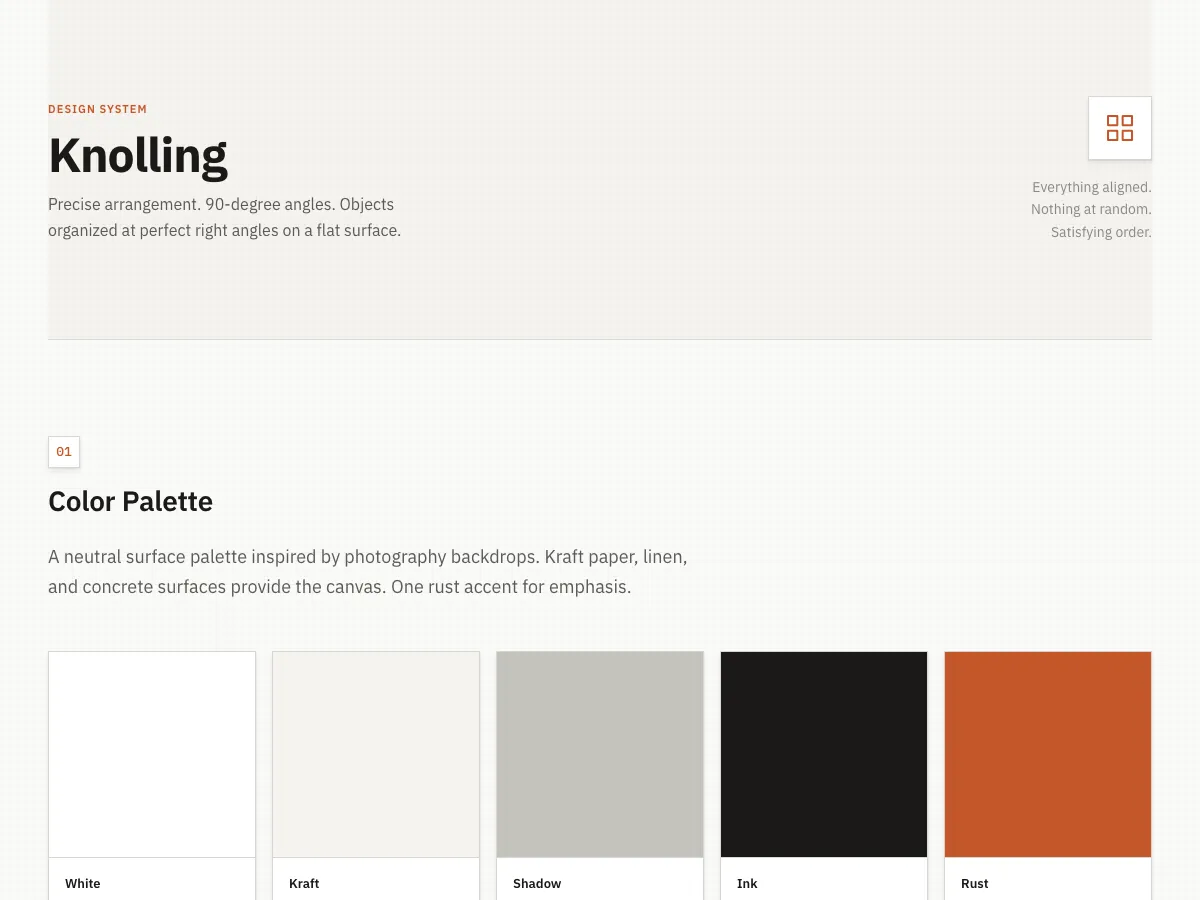Click the 'Satisfying order.' caption line

(x=1101, y=231)
